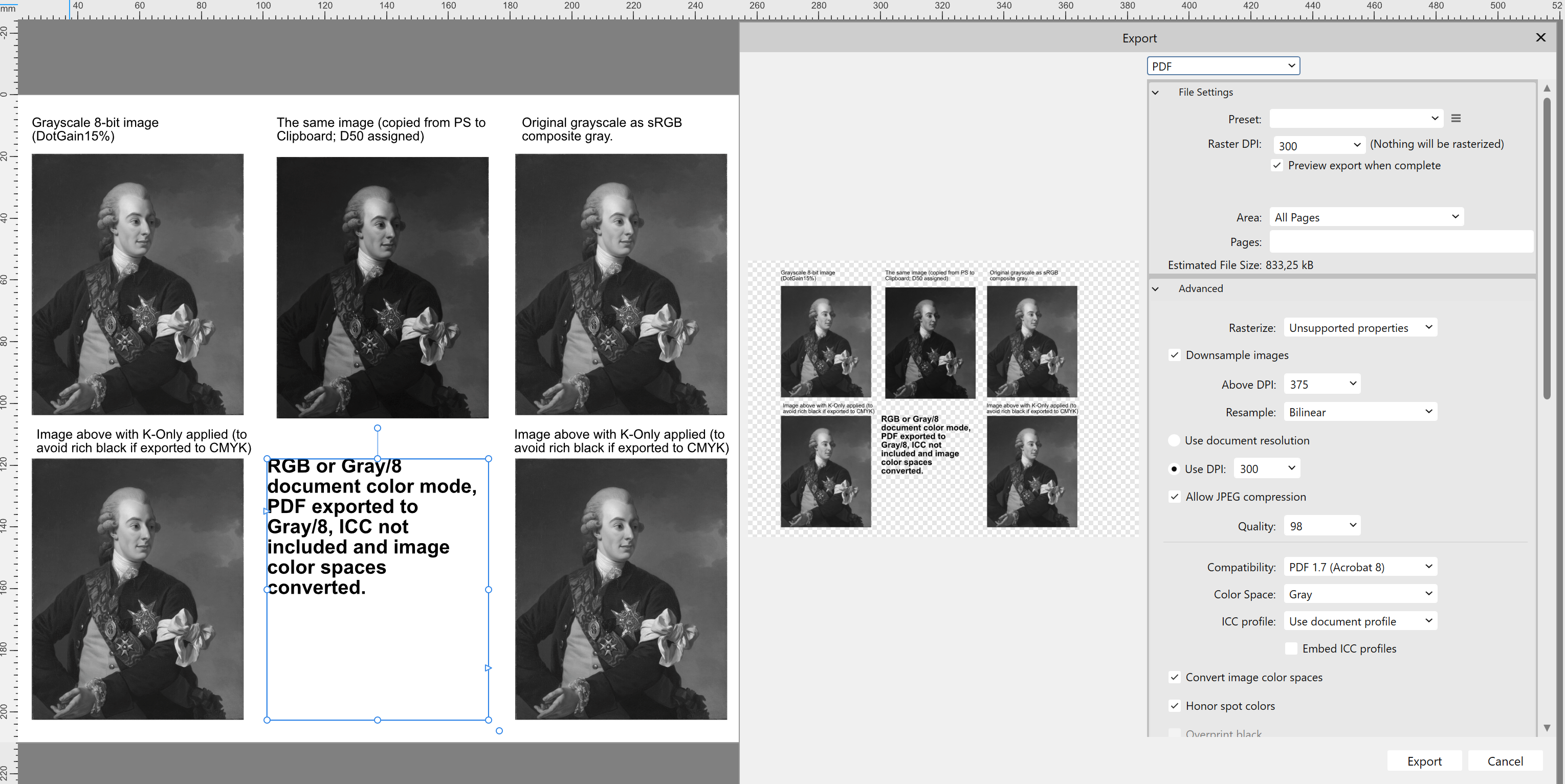Select the bottom-left K-Only portrait image
Viewport: 1565px width, 784px height.
[x=137, y=589]
